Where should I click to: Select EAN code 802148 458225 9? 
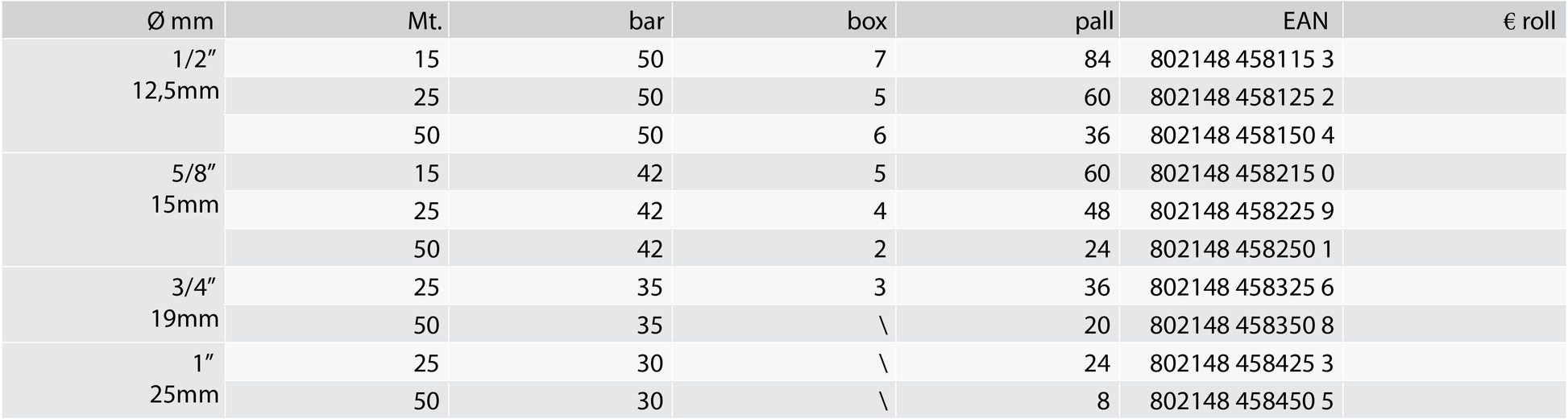(1242, 211)
